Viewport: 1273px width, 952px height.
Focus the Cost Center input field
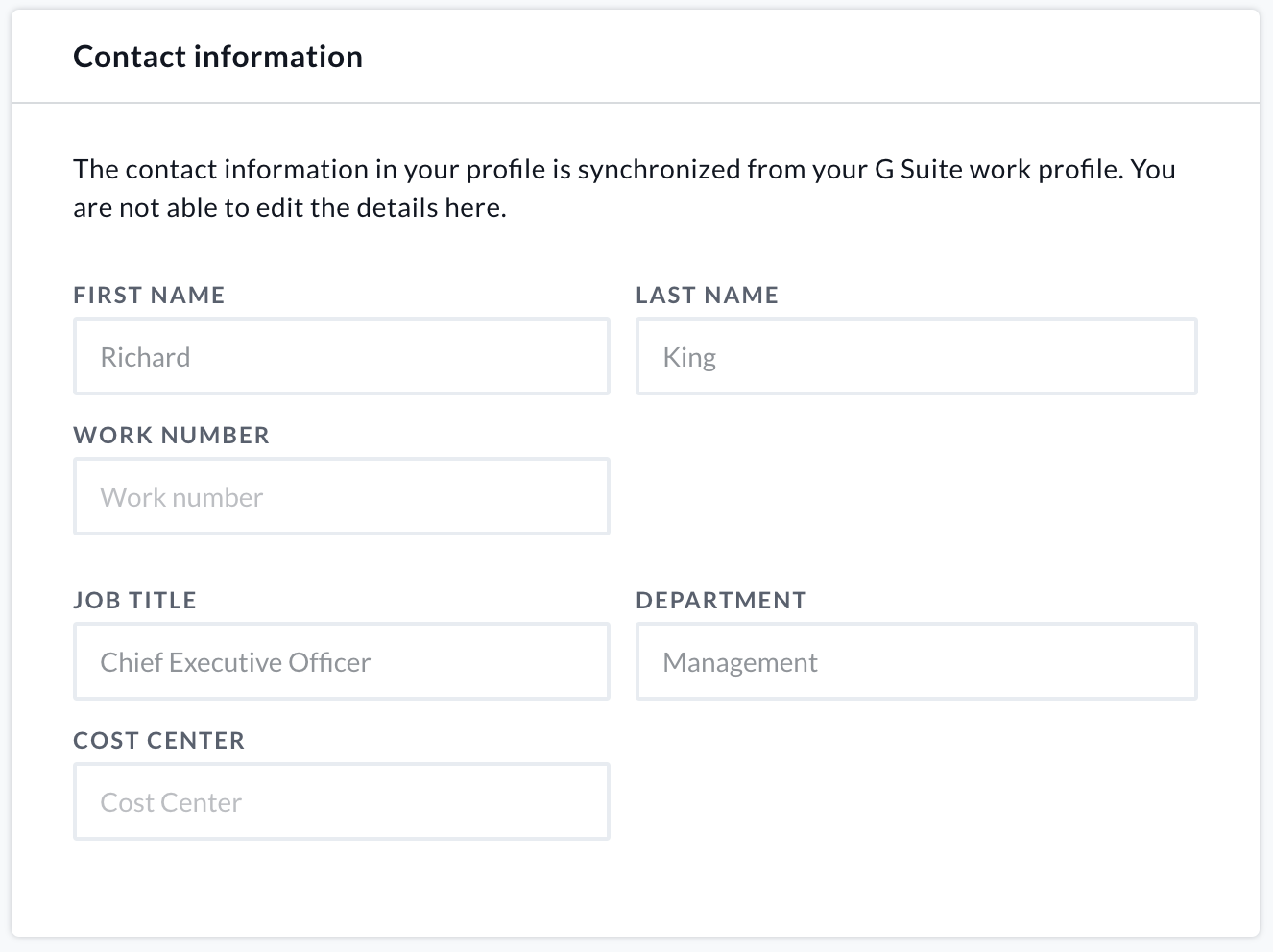pos(341,801)
